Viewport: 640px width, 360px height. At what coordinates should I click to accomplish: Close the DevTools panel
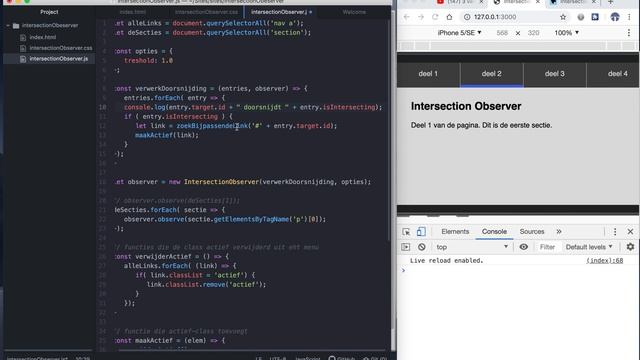630,231
